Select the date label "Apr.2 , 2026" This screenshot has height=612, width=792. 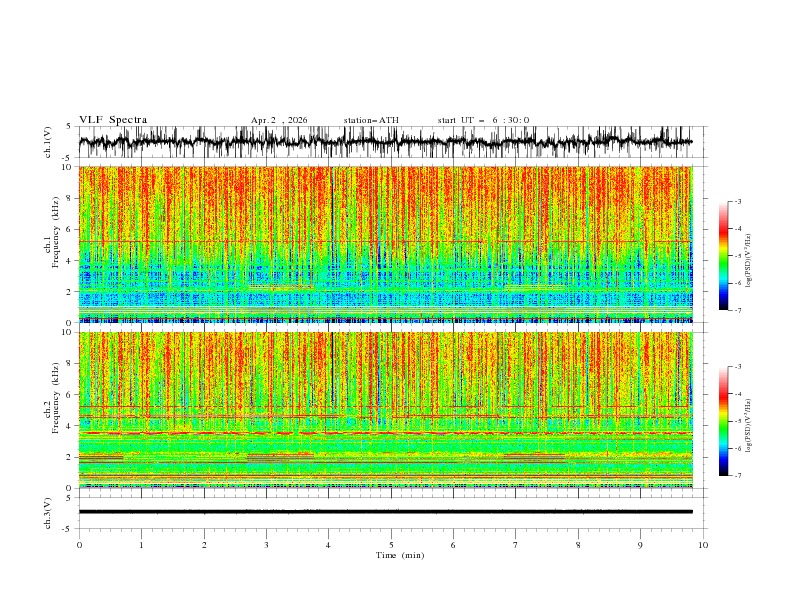279,120
